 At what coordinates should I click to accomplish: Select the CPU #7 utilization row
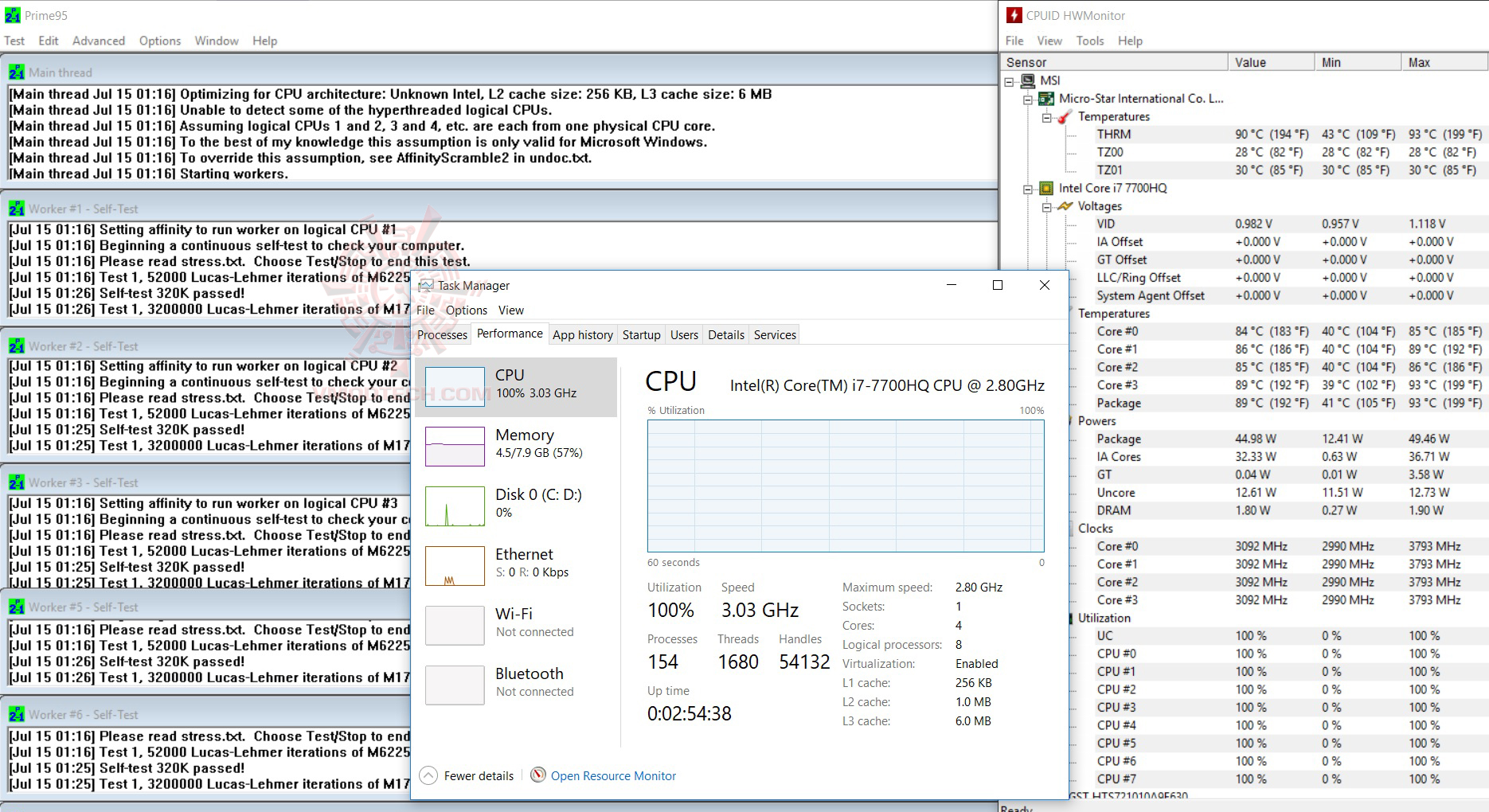click(1289, 779)
